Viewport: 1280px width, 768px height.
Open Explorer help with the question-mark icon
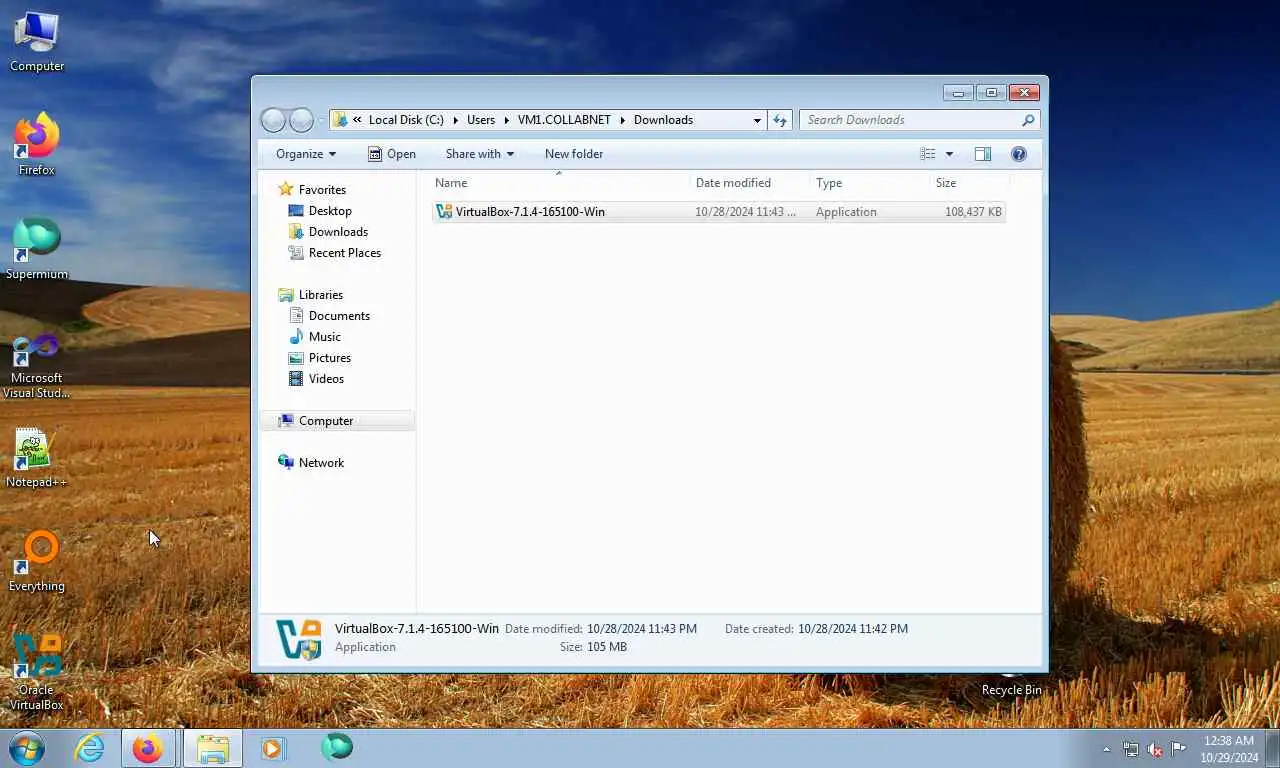(x=1019, y=154)
